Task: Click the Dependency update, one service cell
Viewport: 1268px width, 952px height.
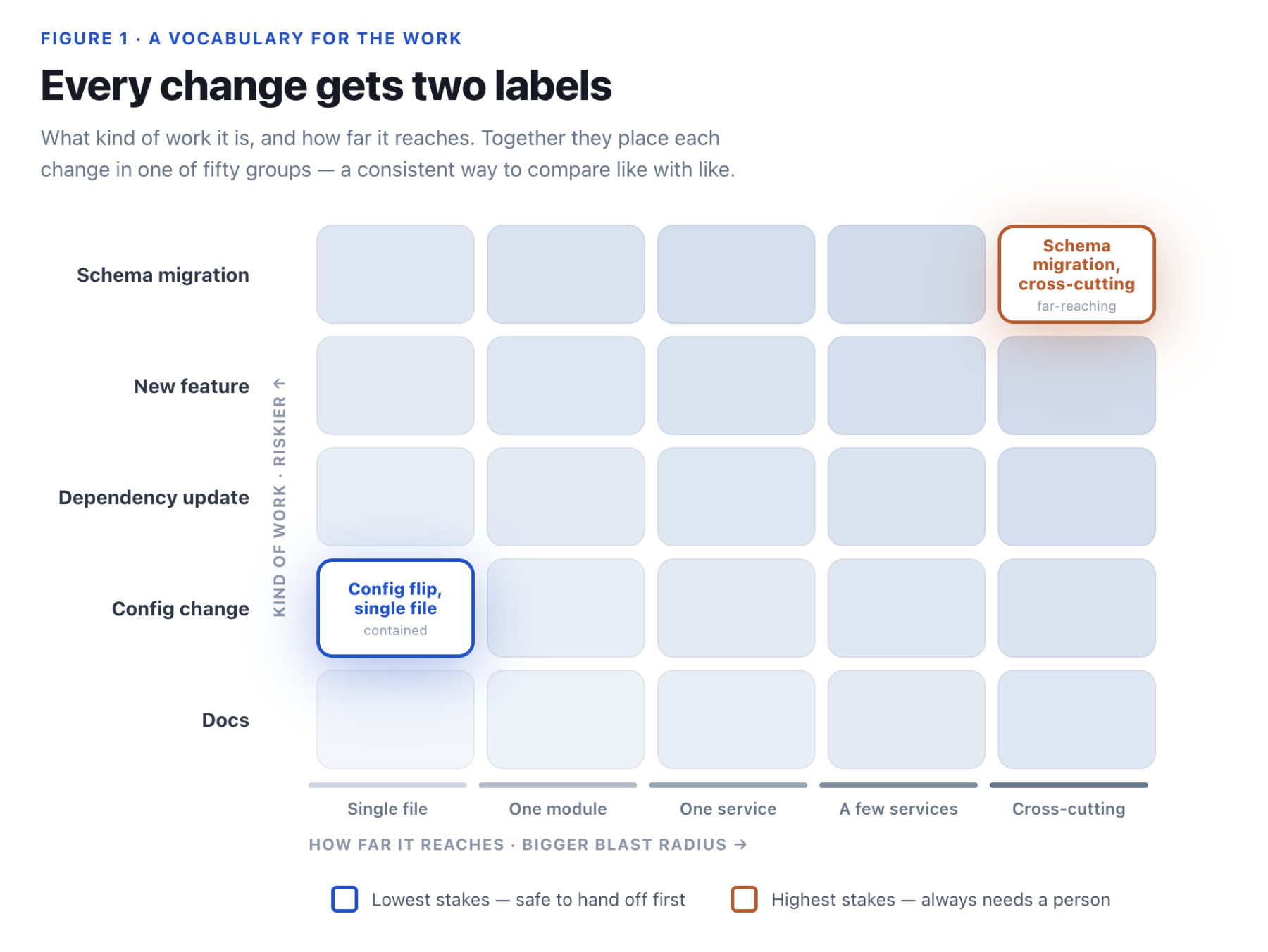Action: [x=736, y=496]
